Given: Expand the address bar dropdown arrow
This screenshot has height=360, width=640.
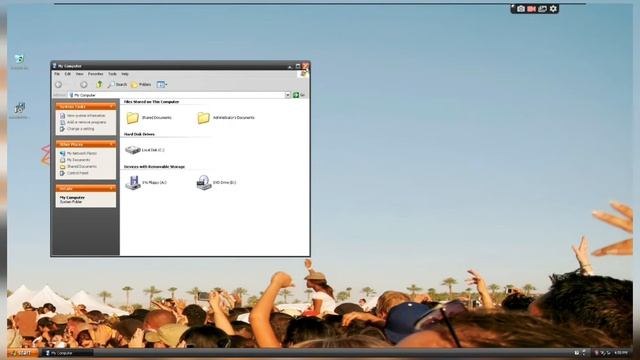Looking at the screenshot, I should [x=288, y=95].
